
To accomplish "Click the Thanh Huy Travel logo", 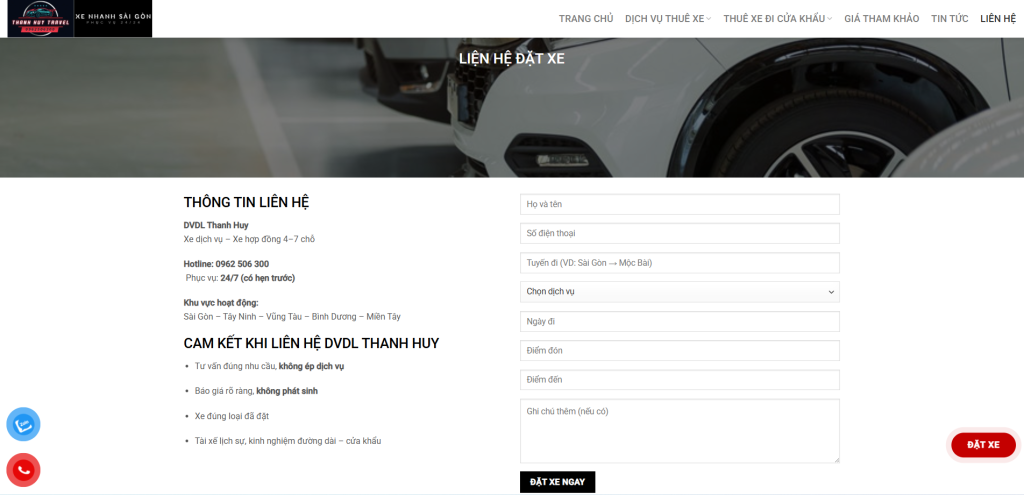I will (x=40, y=19).
